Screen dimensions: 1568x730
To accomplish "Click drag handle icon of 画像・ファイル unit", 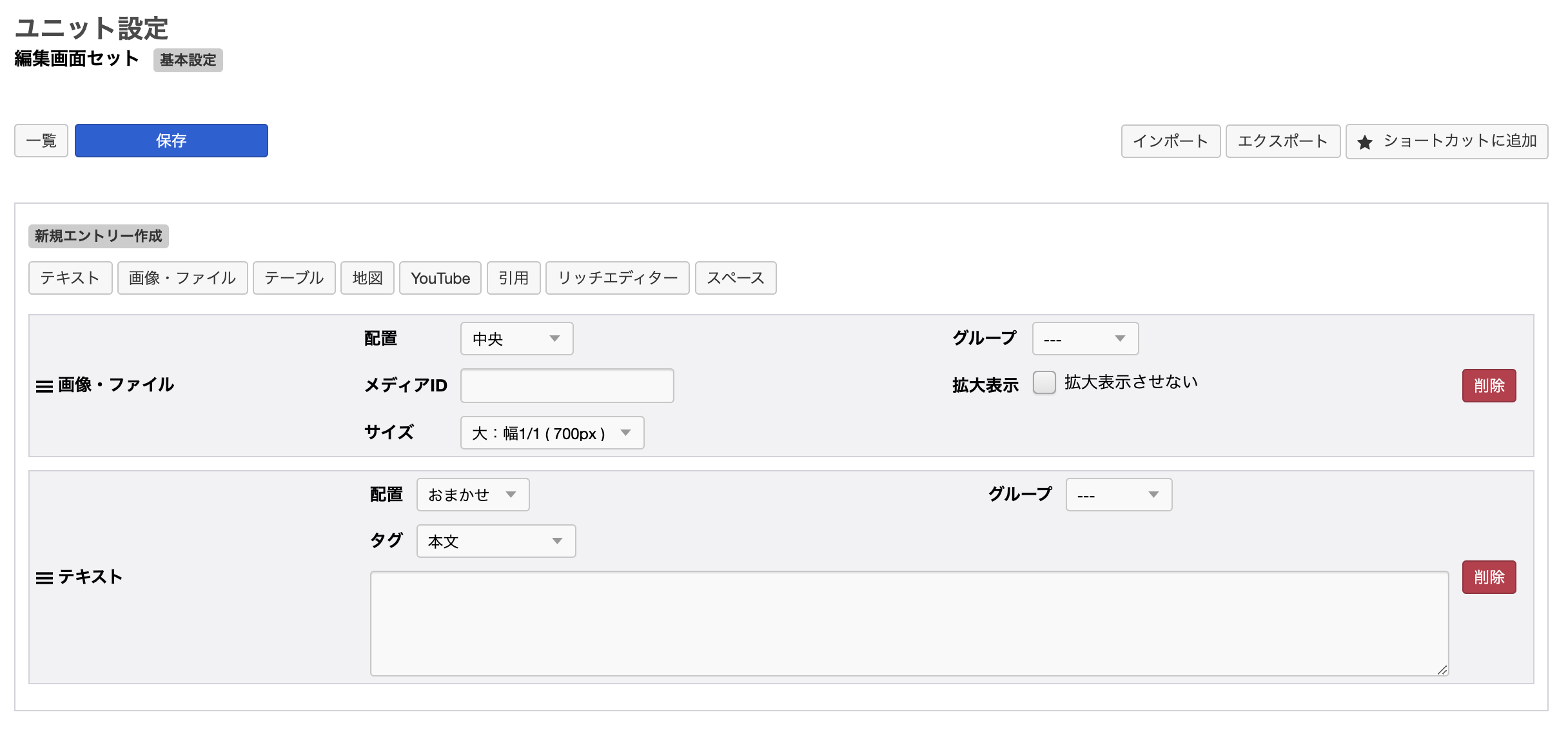I will (x=44, y=386).
